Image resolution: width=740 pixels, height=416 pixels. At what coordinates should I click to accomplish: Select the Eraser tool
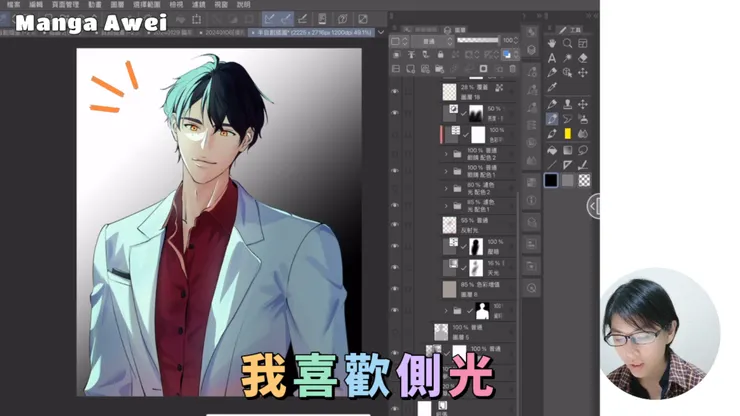[x=583, y=58]
